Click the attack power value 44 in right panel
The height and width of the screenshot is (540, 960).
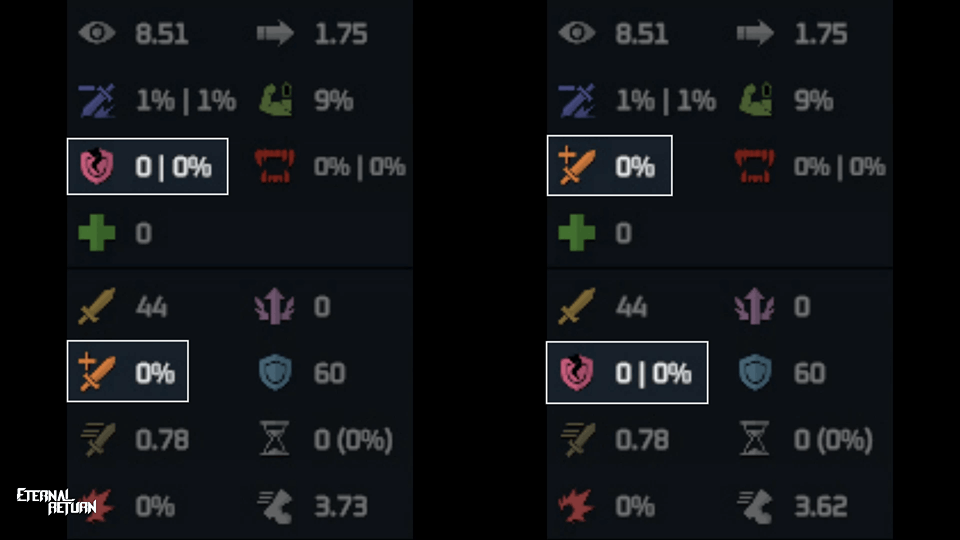point(632,306)
